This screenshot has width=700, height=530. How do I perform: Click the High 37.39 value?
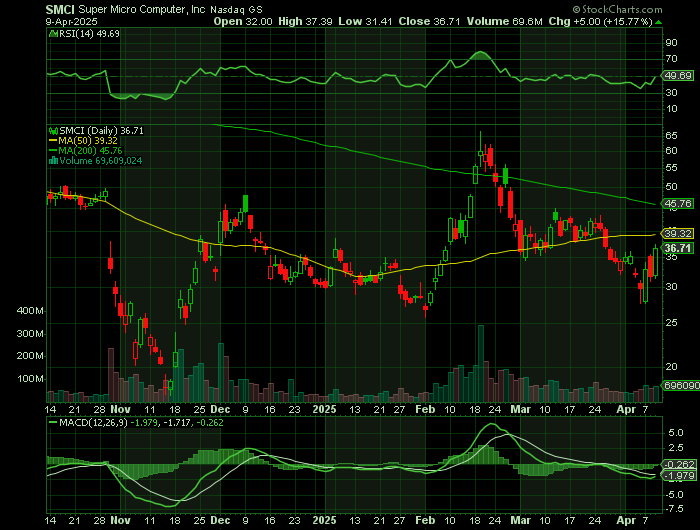pos(305,21)
